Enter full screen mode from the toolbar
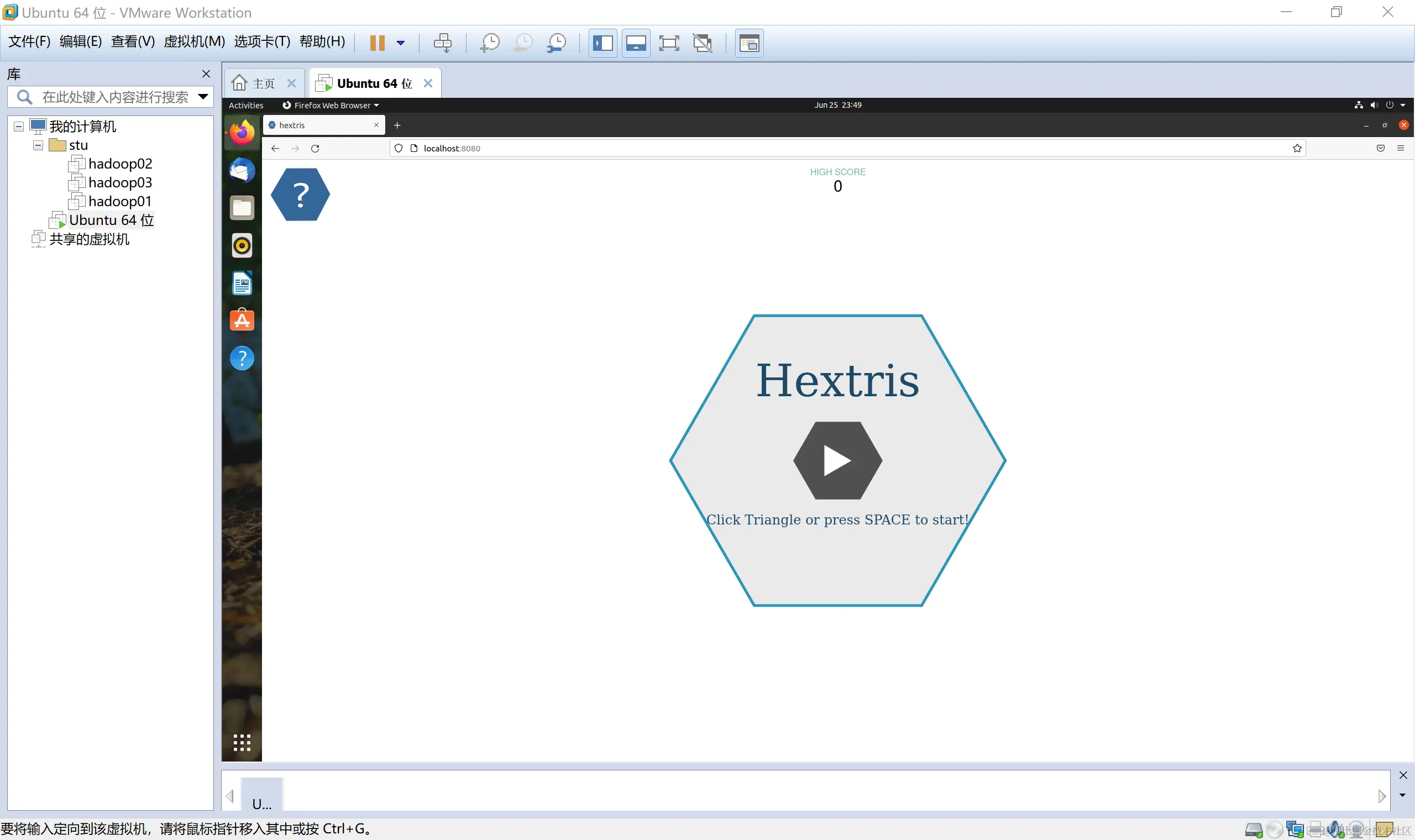Viewport: 1415px width, 840px height. pyautogui.click(x=669, y=43)
